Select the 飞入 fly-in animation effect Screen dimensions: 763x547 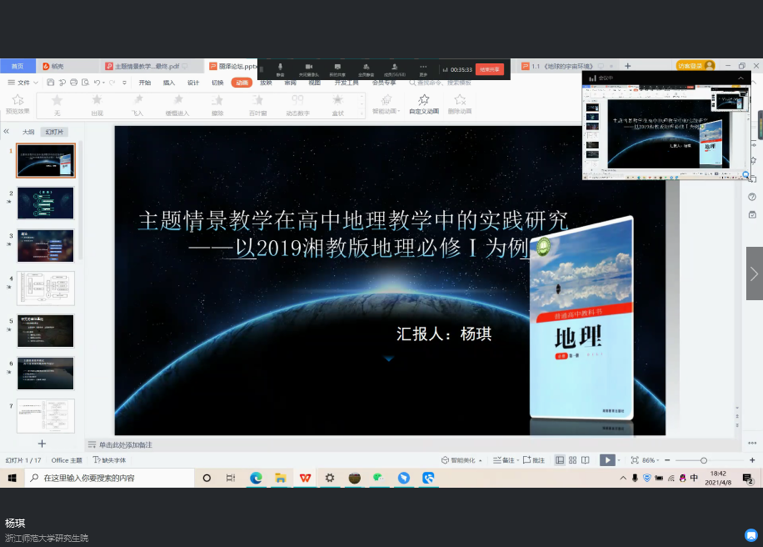pos(137,103)
